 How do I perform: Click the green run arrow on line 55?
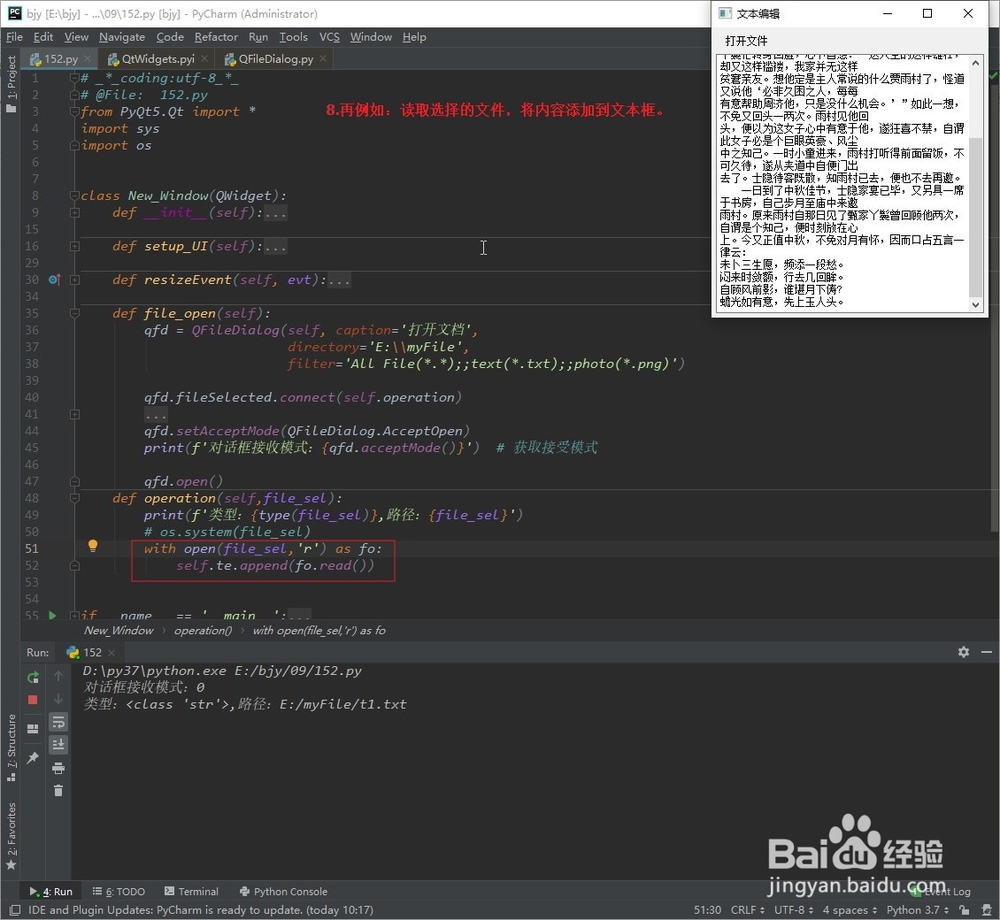point(52,615)
